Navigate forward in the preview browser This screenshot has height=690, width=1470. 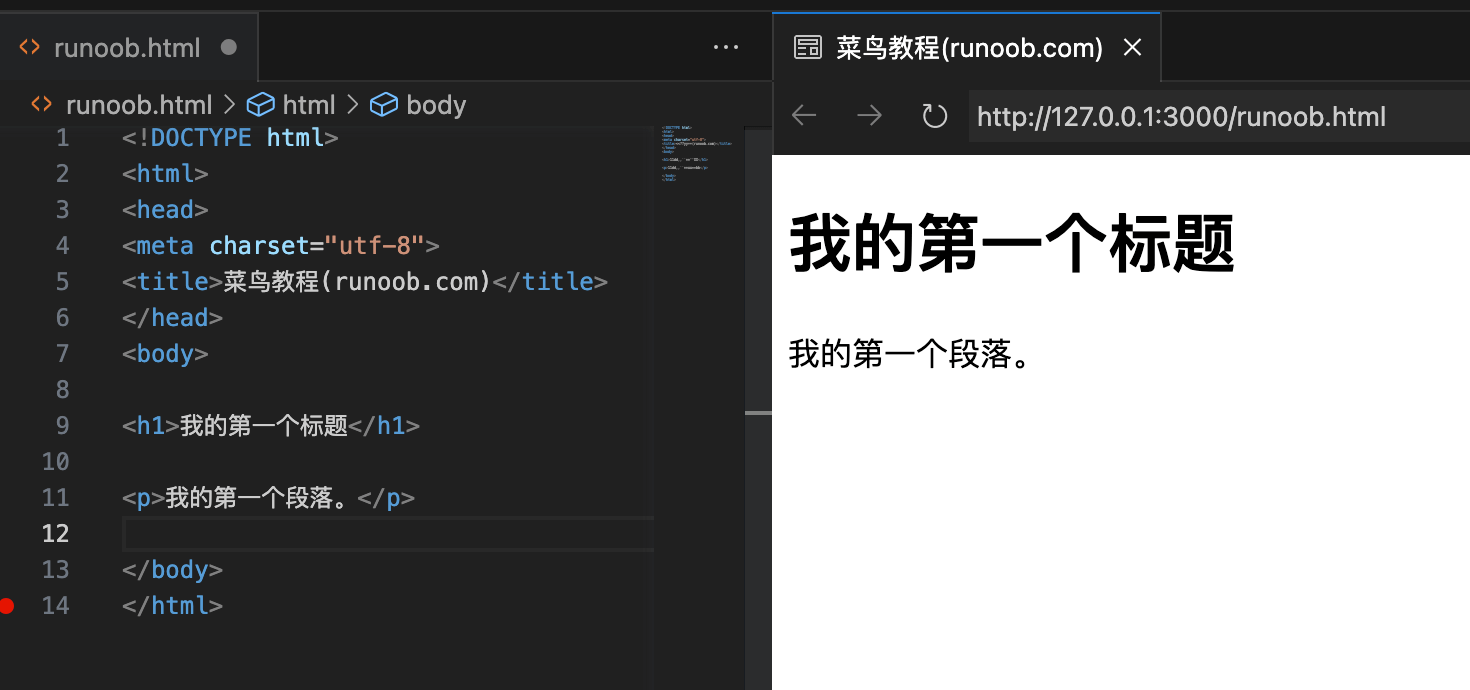point(868,115)
